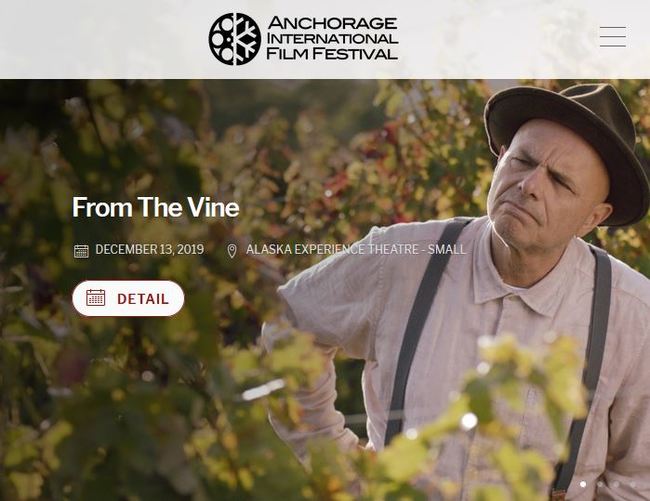Open the From The Vine title

155,207
